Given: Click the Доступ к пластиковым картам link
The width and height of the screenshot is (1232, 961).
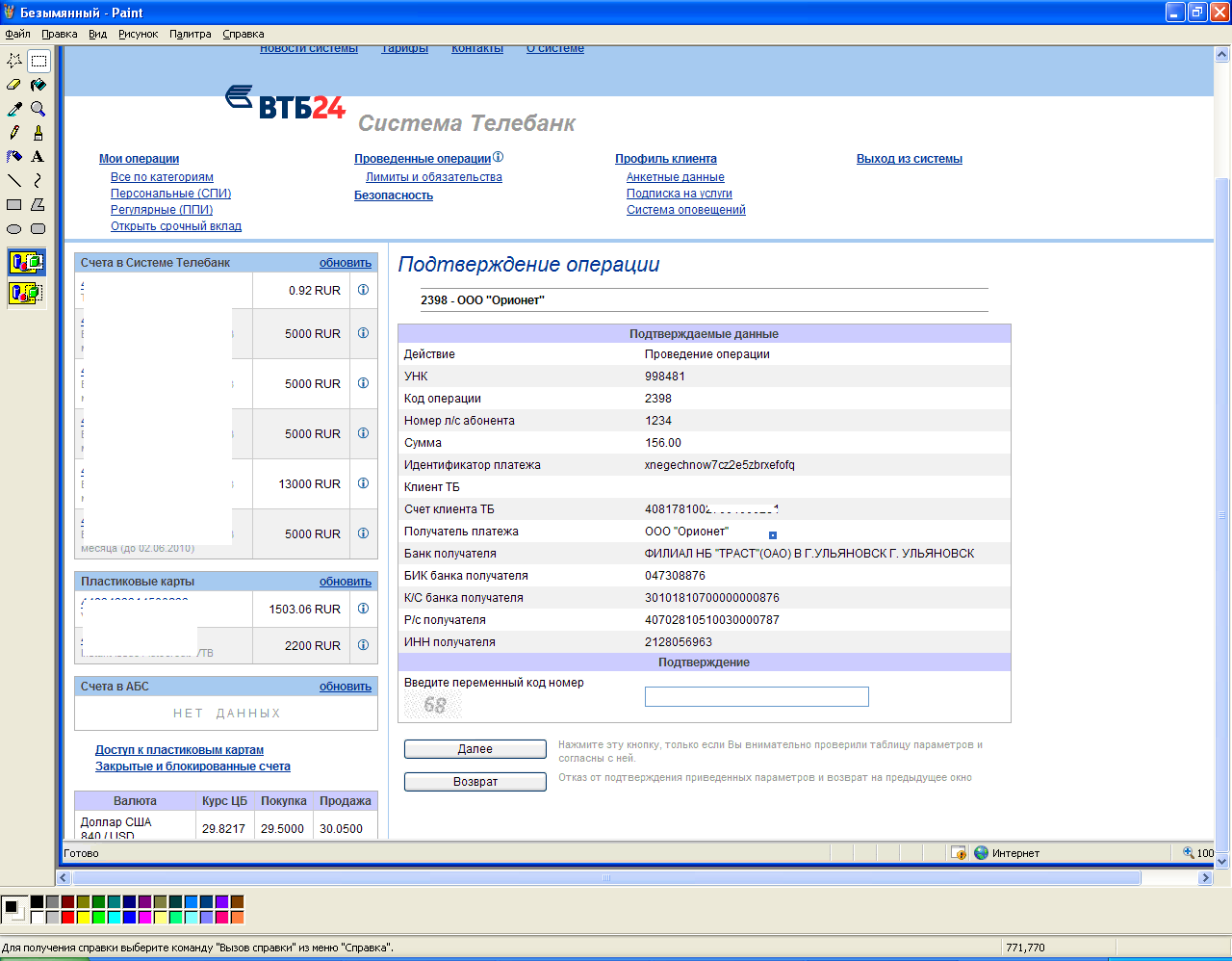Looking at the screenshot, I should (179, 750).
